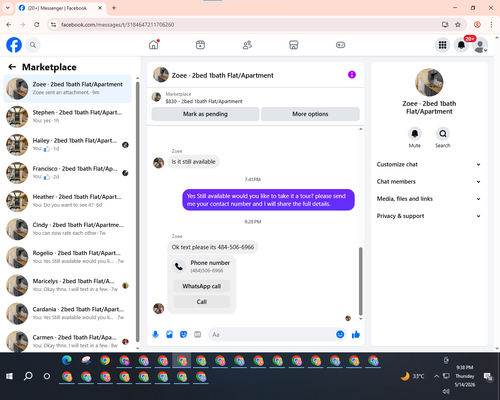Open Heather conversation in the list

tap(67, 201)
